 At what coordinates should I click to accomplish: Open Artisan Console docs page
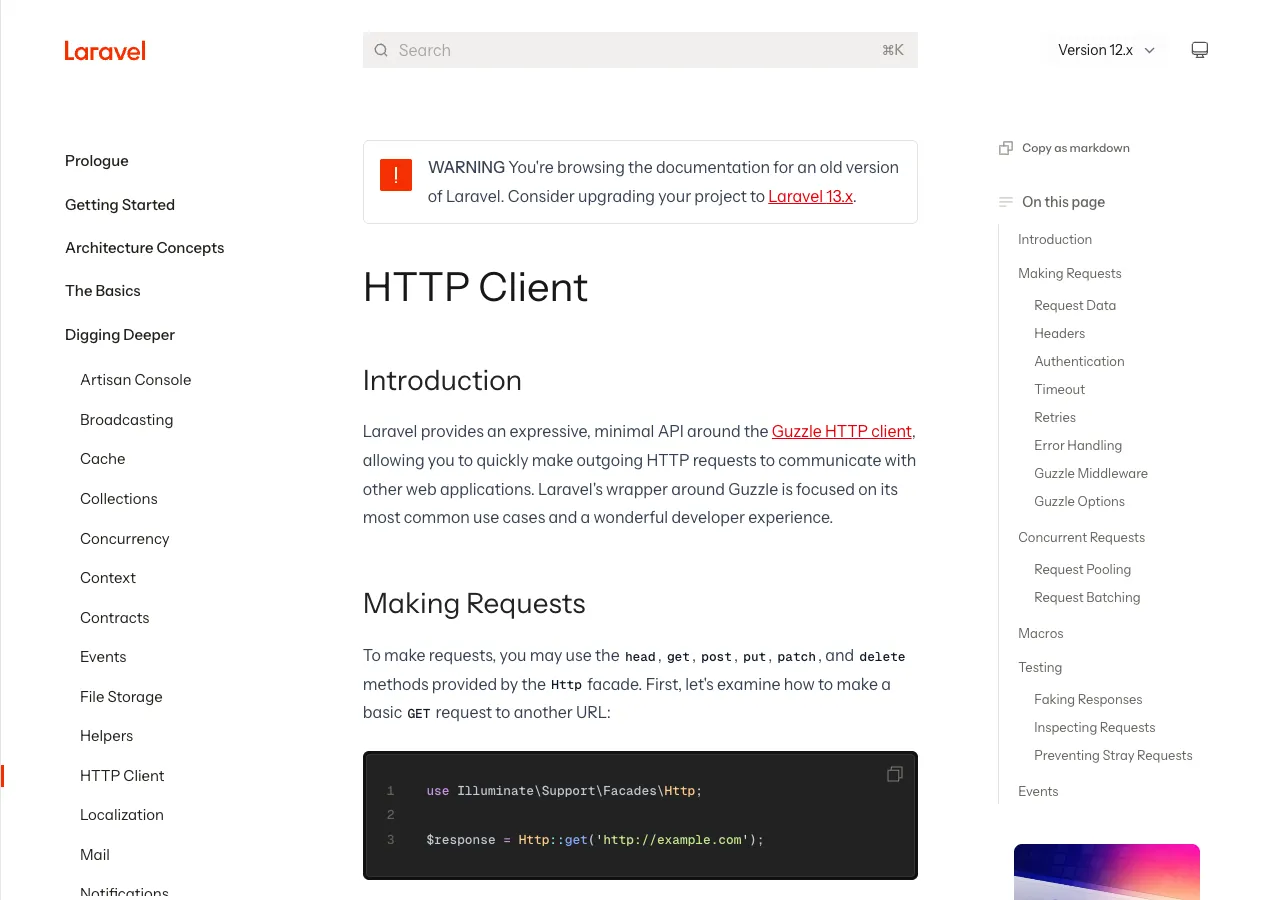click(x=136, y=380)
